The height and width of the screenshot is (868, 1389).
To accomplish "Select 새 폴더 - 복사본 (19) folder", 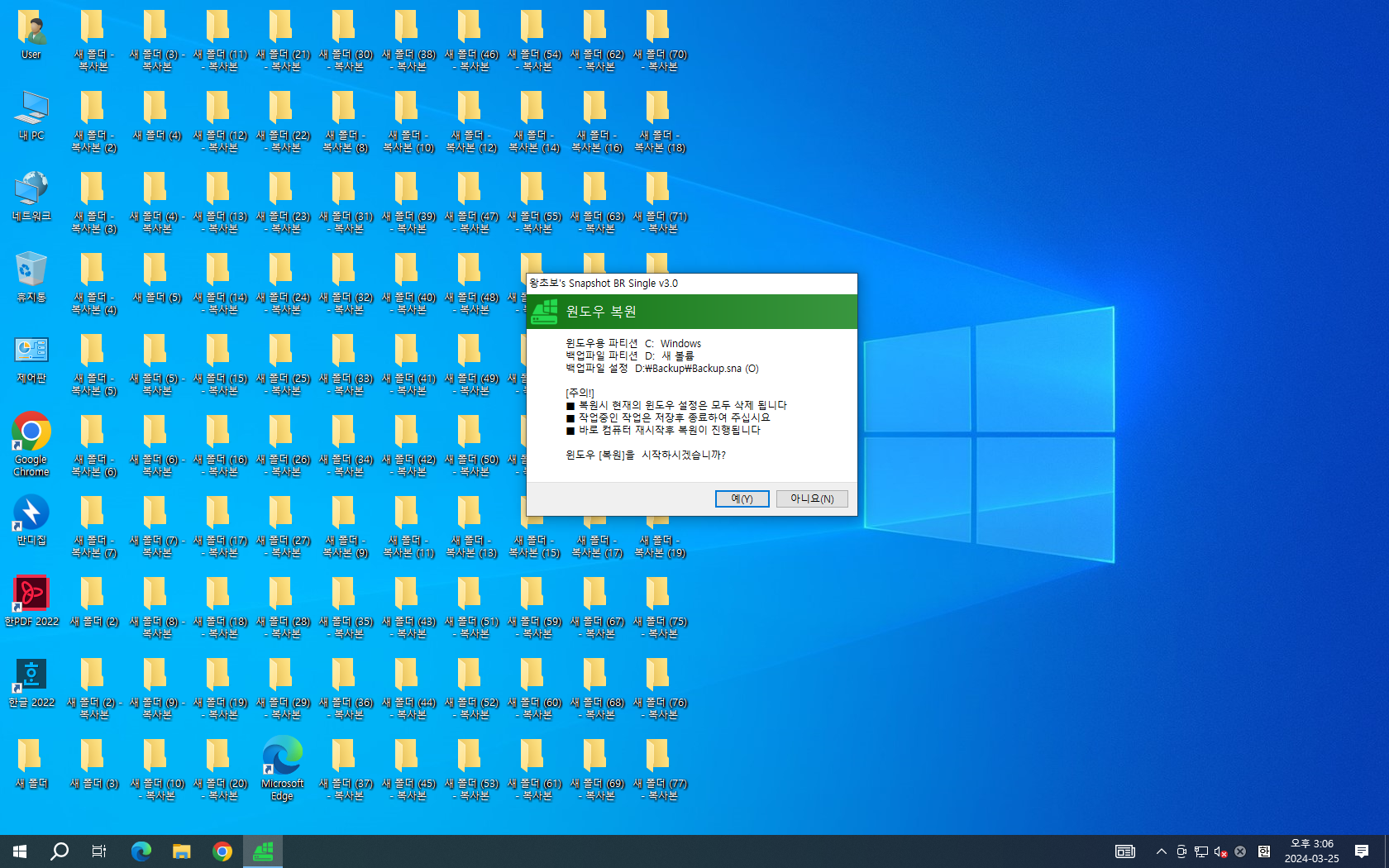I will coord(660,526).
